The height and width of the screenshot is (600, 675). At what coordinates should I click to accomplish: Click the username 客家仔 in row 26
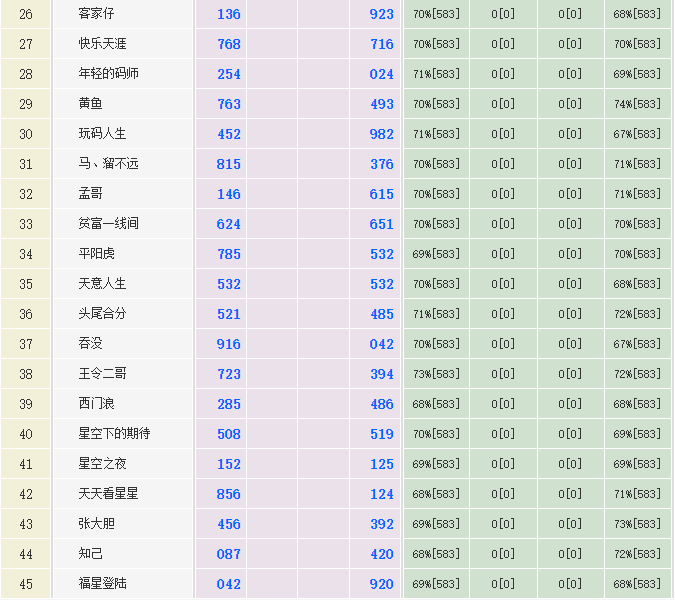pyautogui.click(x=96, y=14)
